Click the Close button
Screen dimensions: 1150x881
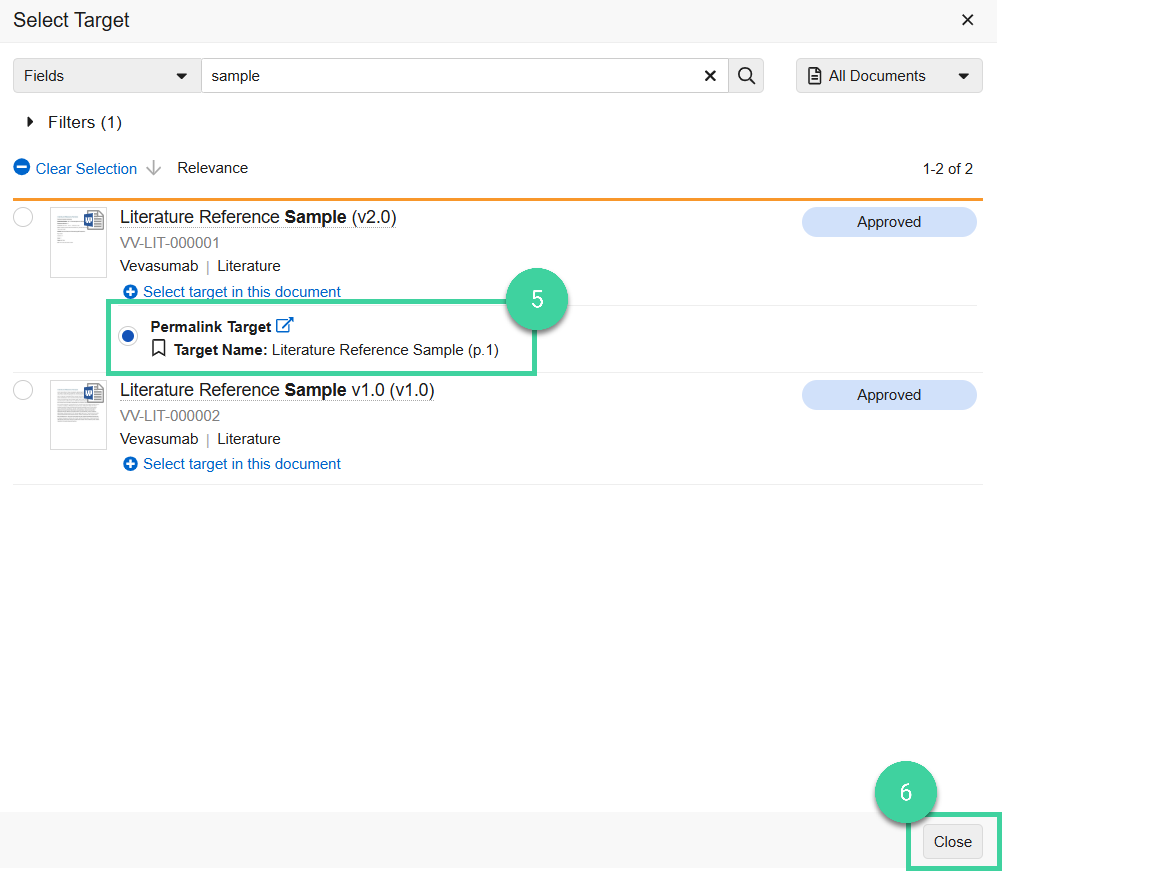pyautogui.click(x=953, y=842)
